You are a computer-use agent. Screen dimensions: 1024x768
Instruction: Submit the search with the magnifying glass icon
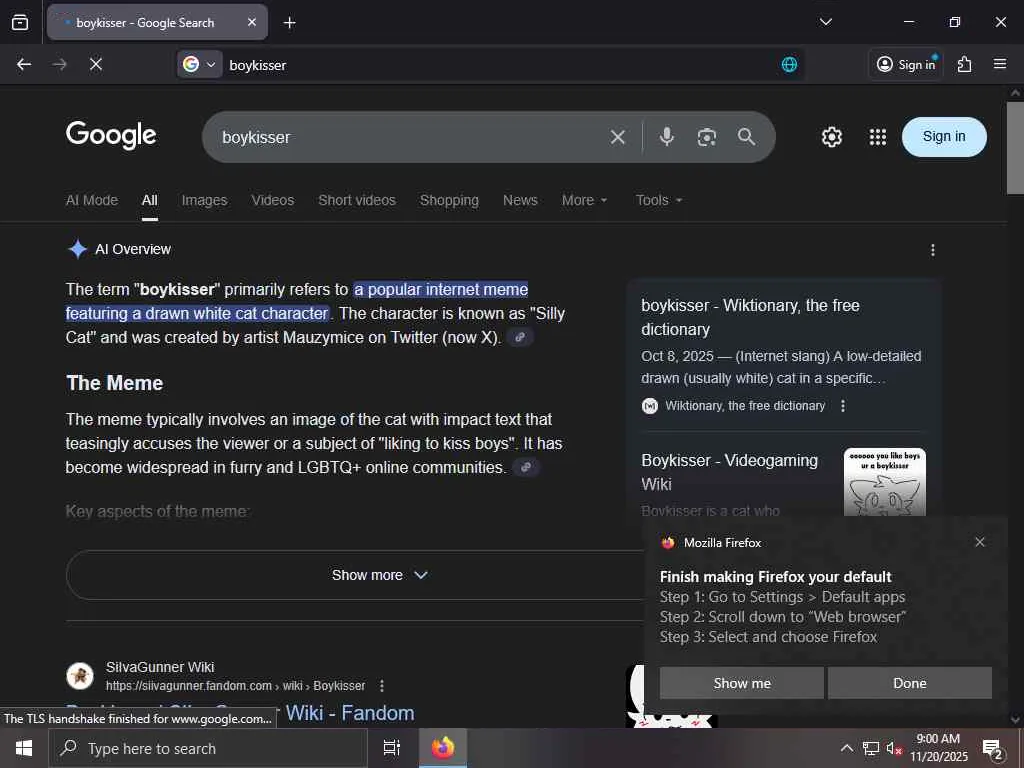(x=746, y=136)
